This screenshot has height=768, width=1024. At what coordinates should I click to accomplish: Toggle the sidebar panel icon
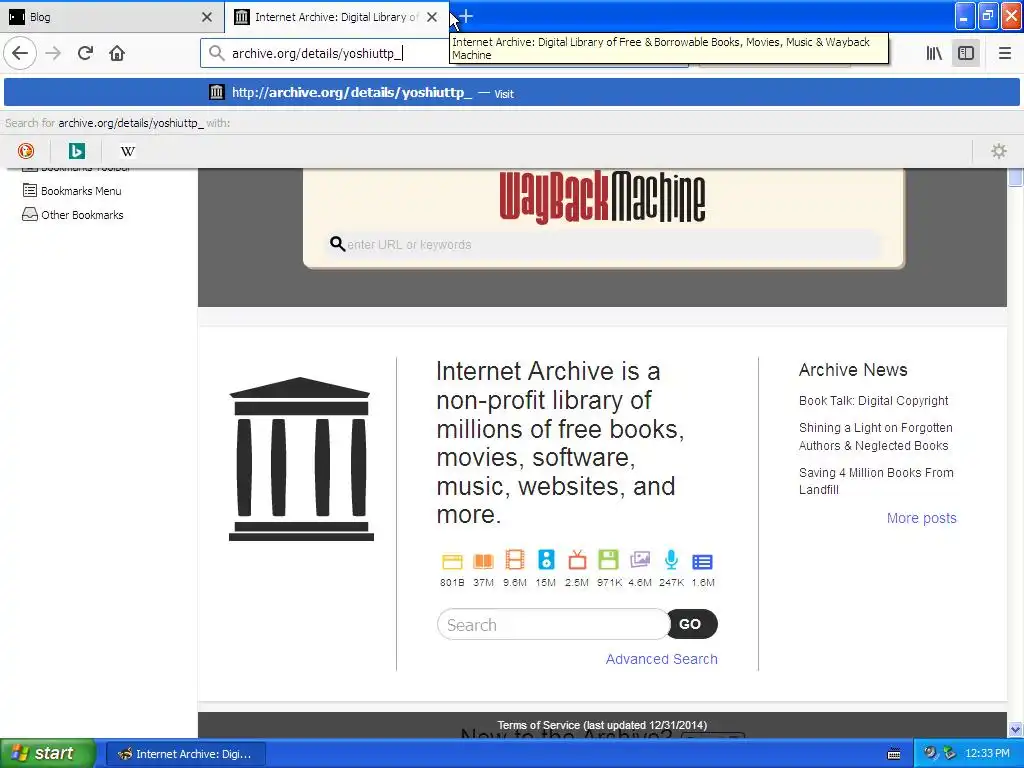(x=966, y=53)
